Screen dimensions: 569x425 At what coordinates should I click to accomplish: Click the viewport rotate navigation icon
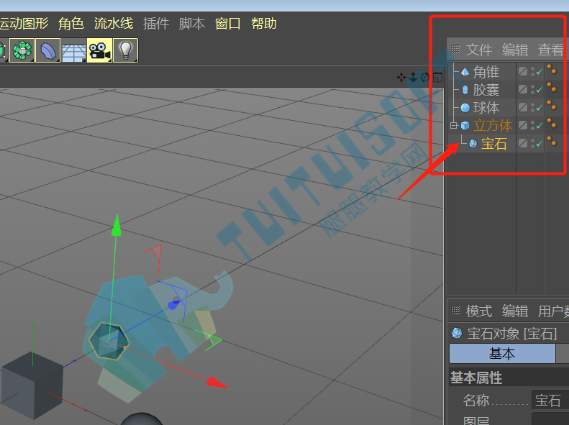click(425, 77)
